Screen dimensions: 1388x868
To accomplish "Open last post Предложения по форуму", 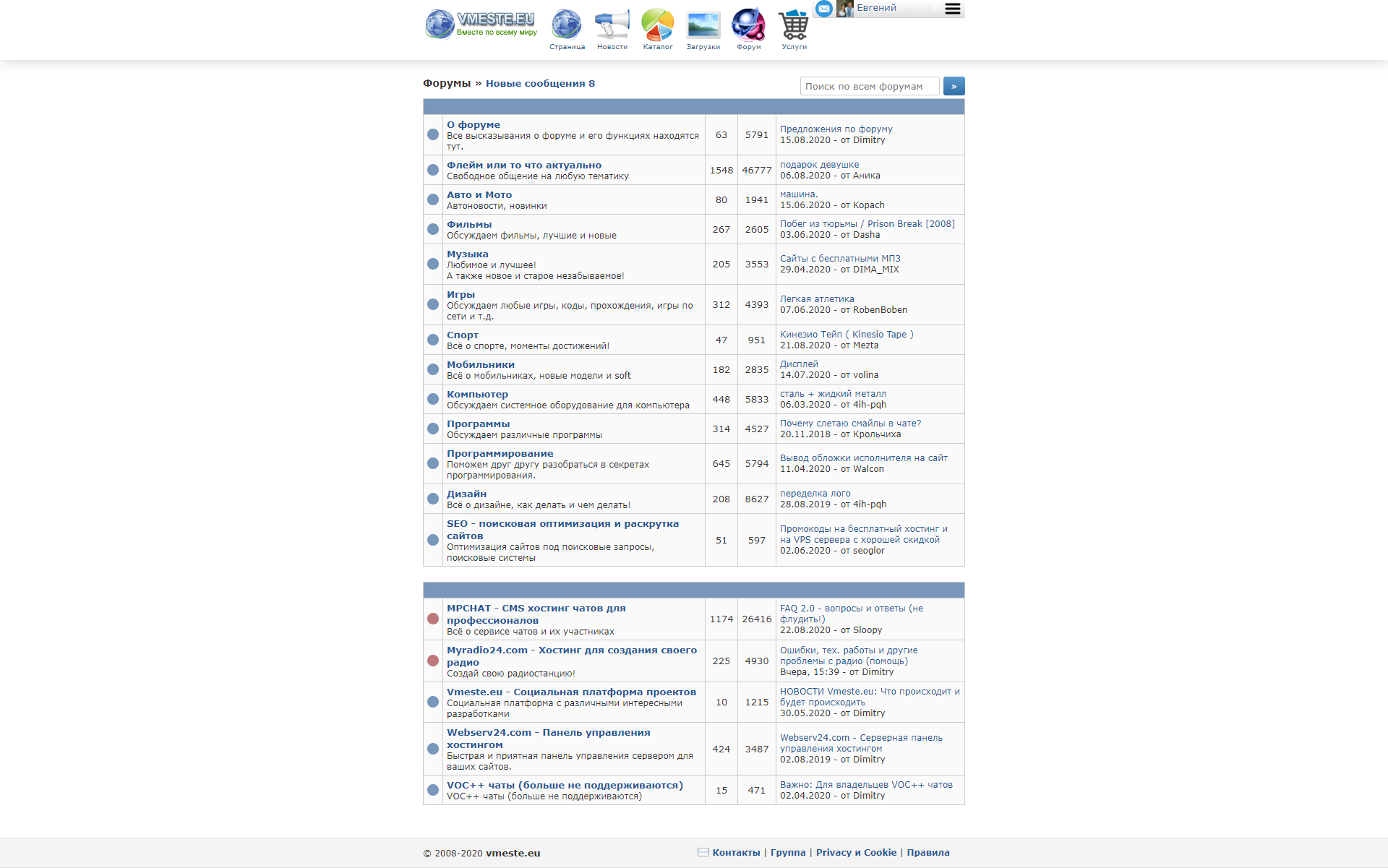I will pyautogui.click(x=836, y=129).
